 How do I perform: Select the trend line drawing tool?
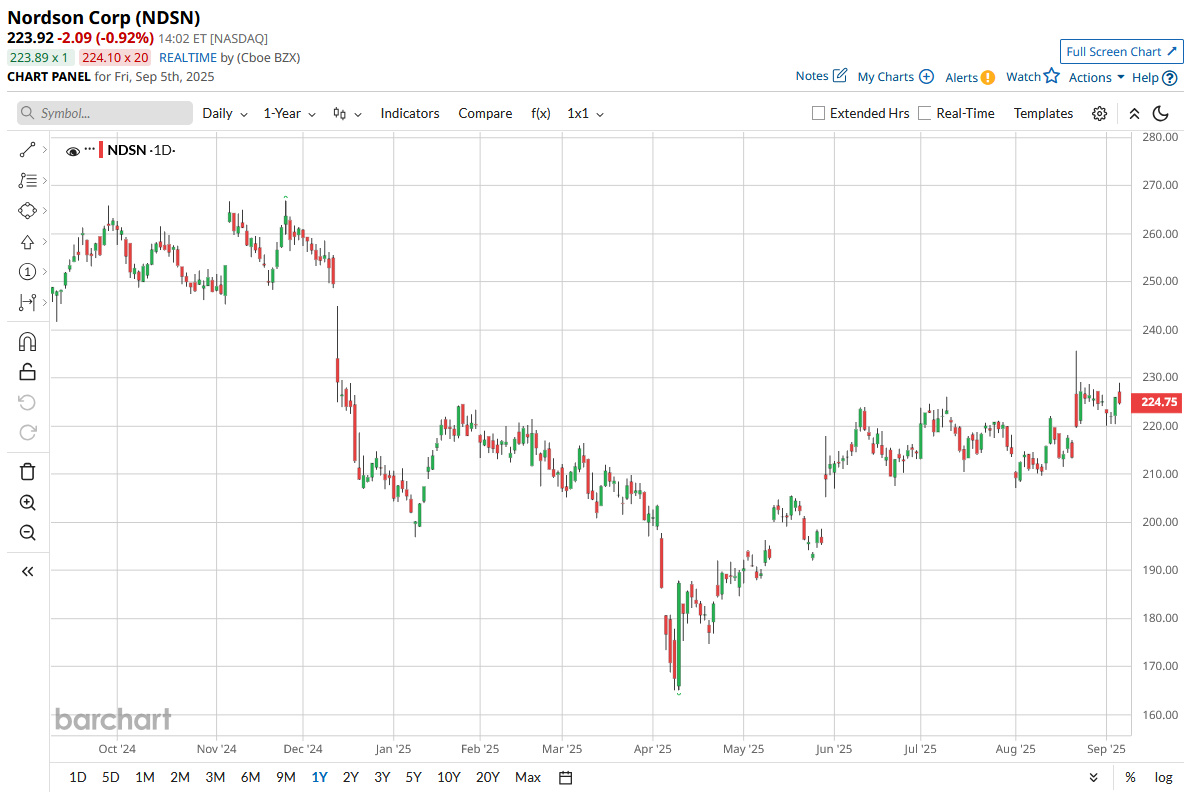click(27, 150)
